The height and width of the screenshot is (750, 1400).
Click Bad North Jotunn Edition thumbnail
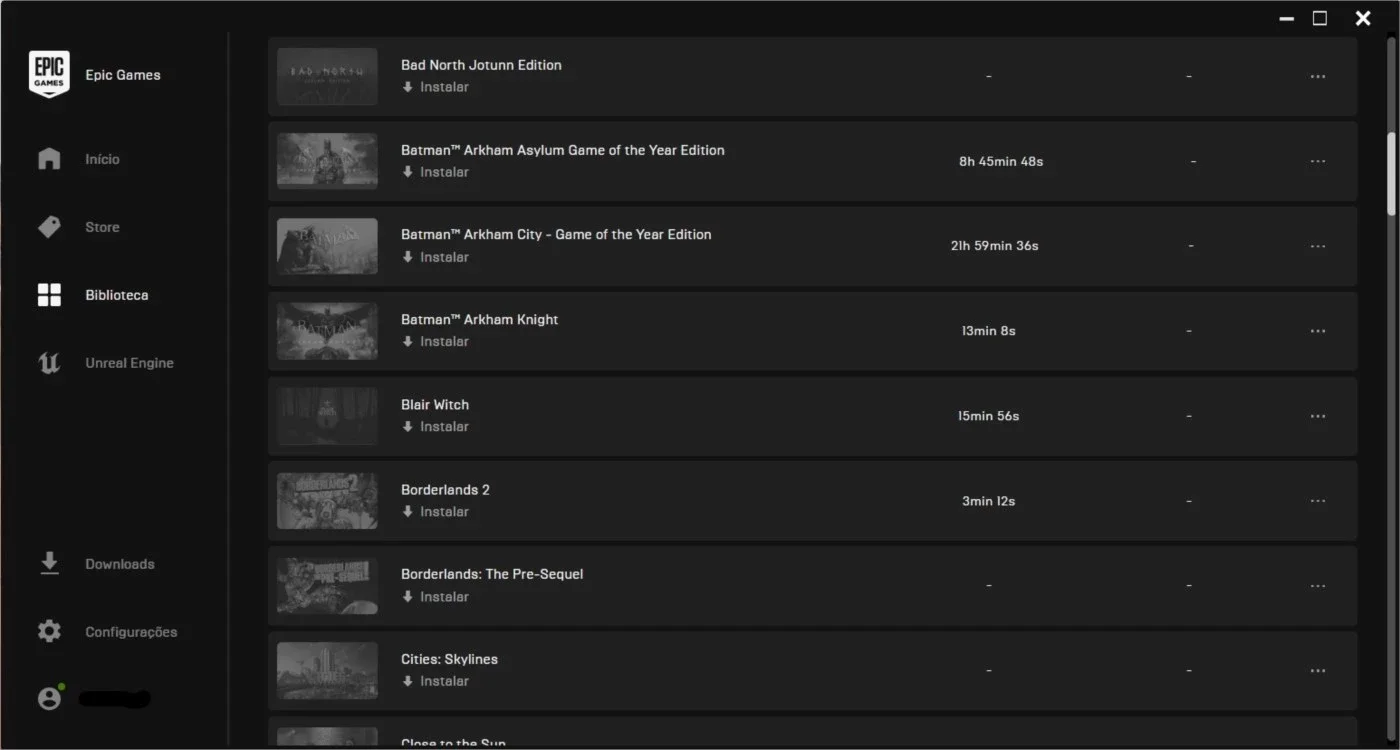coord(327,76)
